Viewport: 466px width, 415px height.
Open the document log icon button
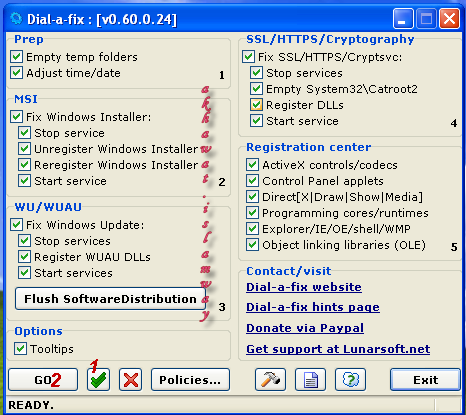310,379
